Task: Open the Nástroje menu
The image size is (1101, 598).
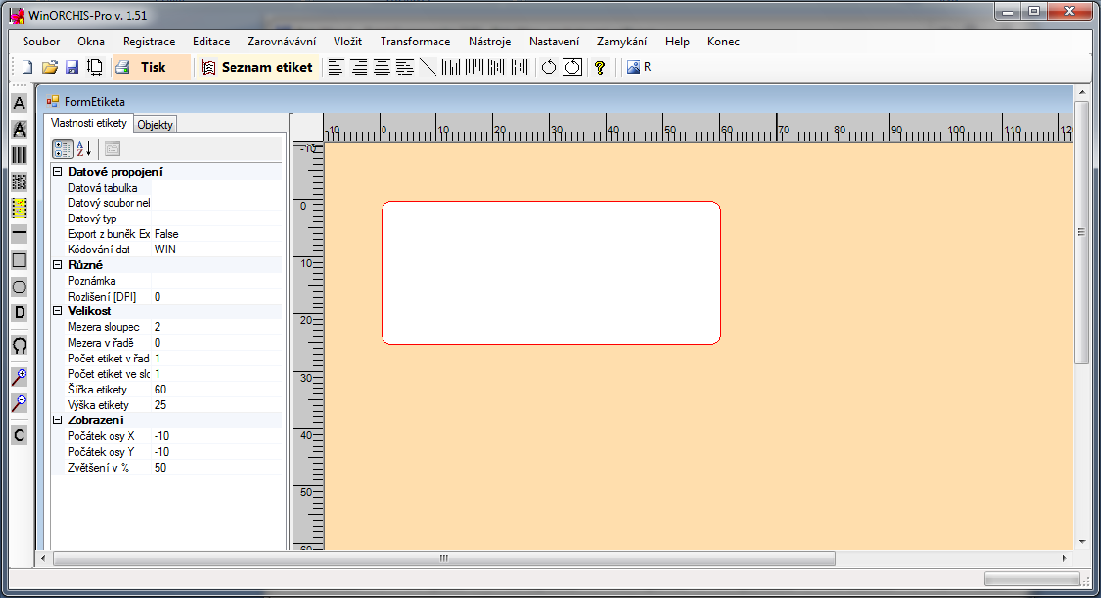Action: (x=490, y=41)
